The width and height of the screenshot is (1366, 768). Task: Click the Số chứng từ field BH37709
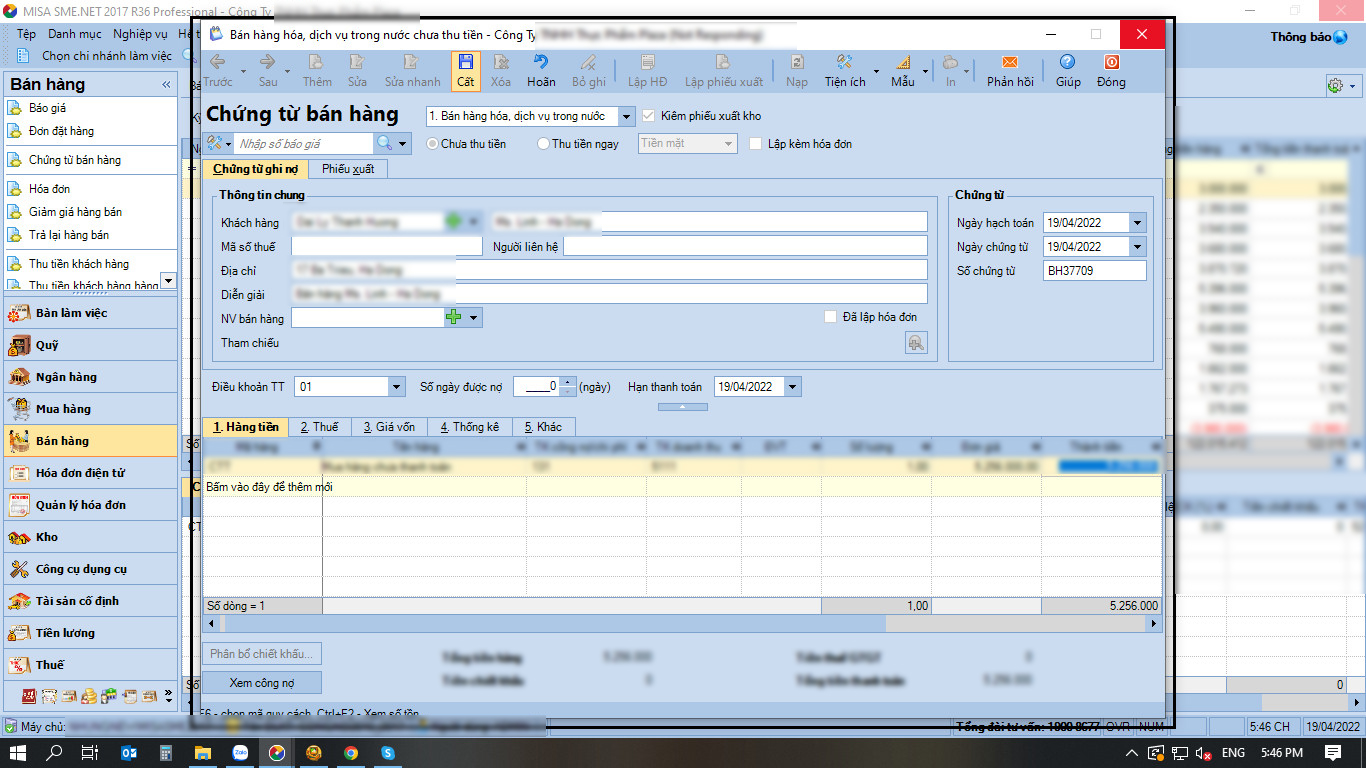tap(1094, 271)
